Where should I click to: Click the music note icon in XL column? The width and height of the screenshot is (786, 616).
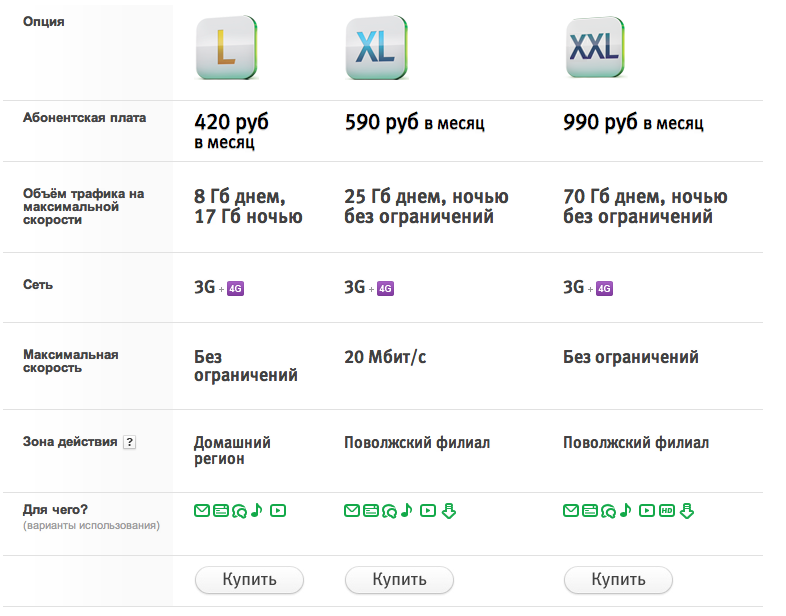click(x=407, y=510)
